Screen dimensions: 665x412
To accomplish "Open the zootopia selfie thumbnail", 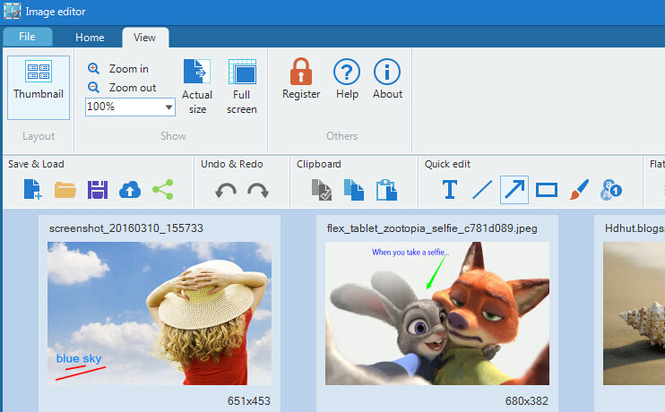I will [437, 314].
